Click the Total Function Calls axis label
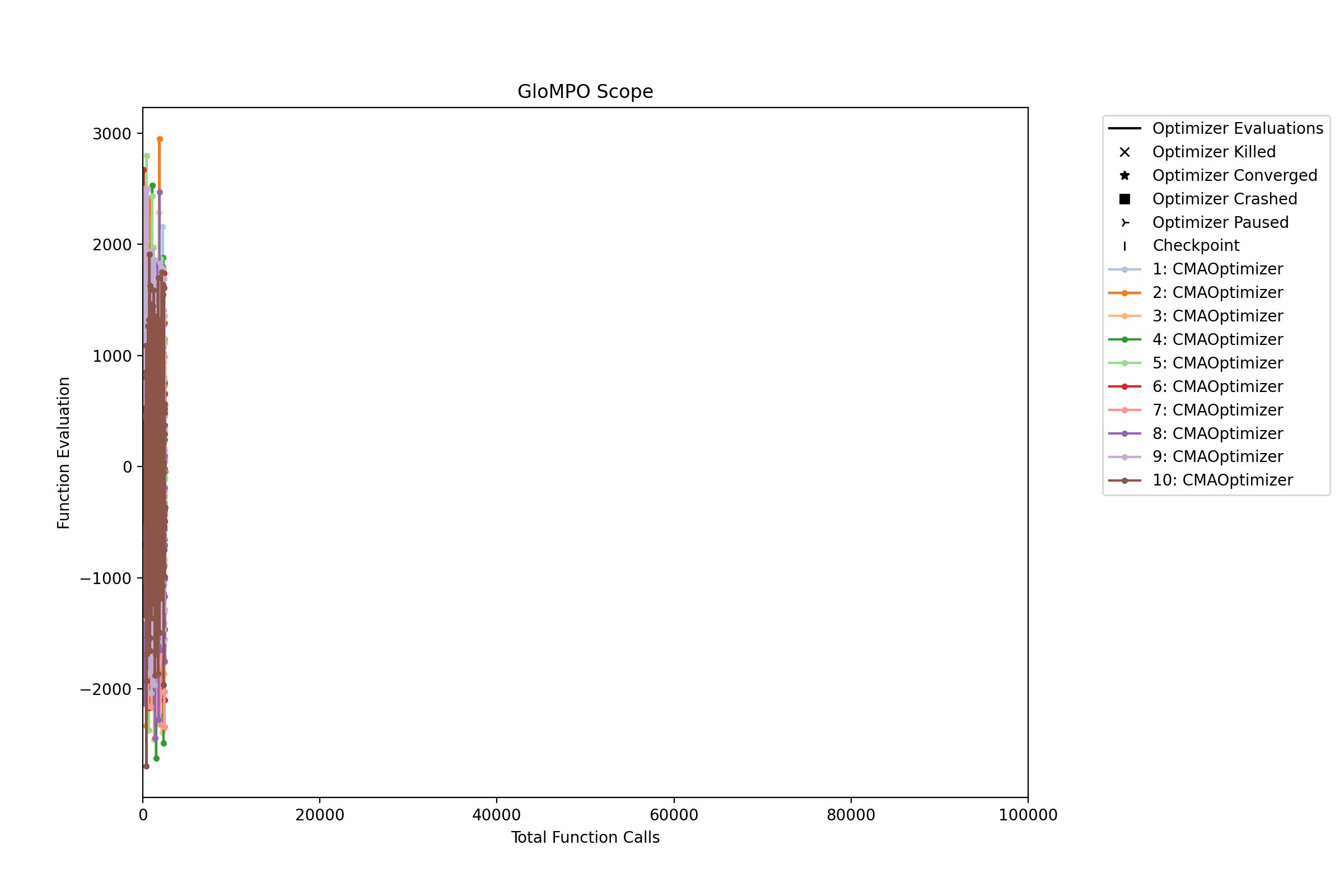This screenshot has width=1344, height=896. pyautogui.click(x=585, y=837)
